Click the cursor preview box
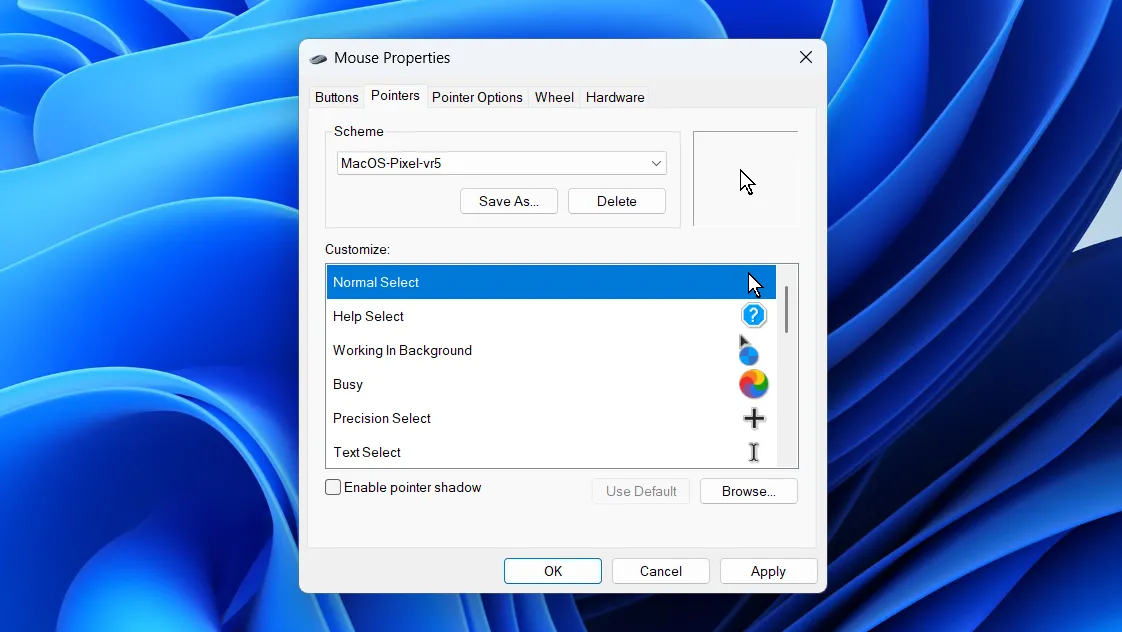The image size is (1122, 632). point(746,178)
